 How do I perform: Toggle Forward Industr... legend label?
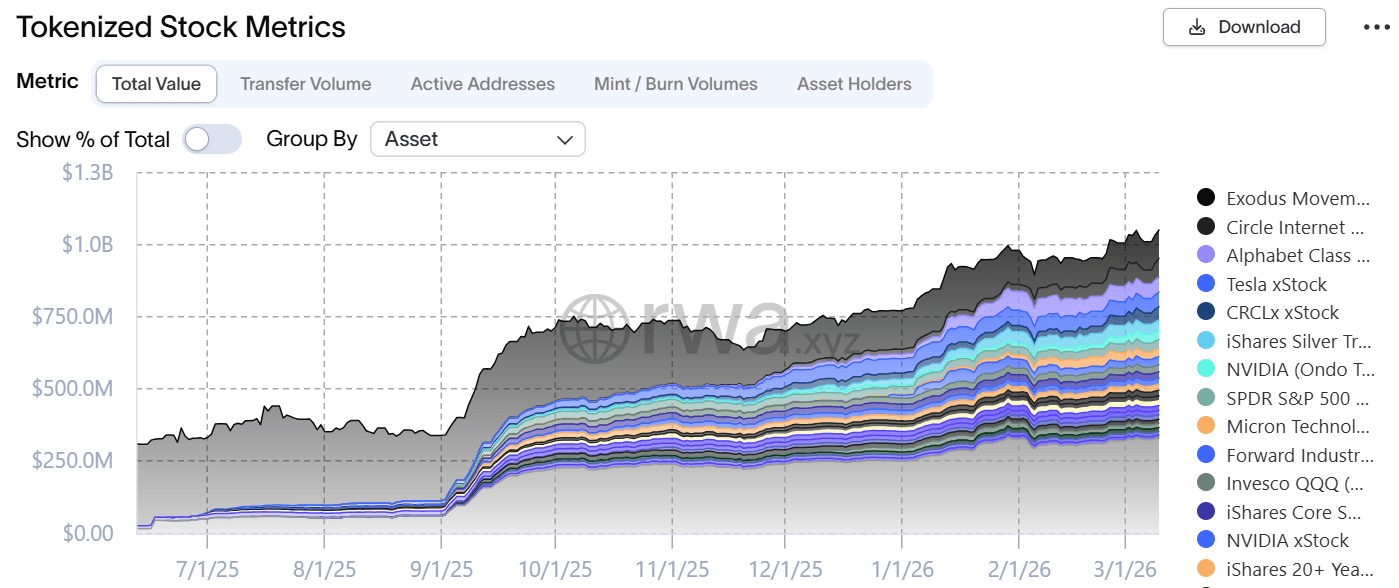[1300, 455]
